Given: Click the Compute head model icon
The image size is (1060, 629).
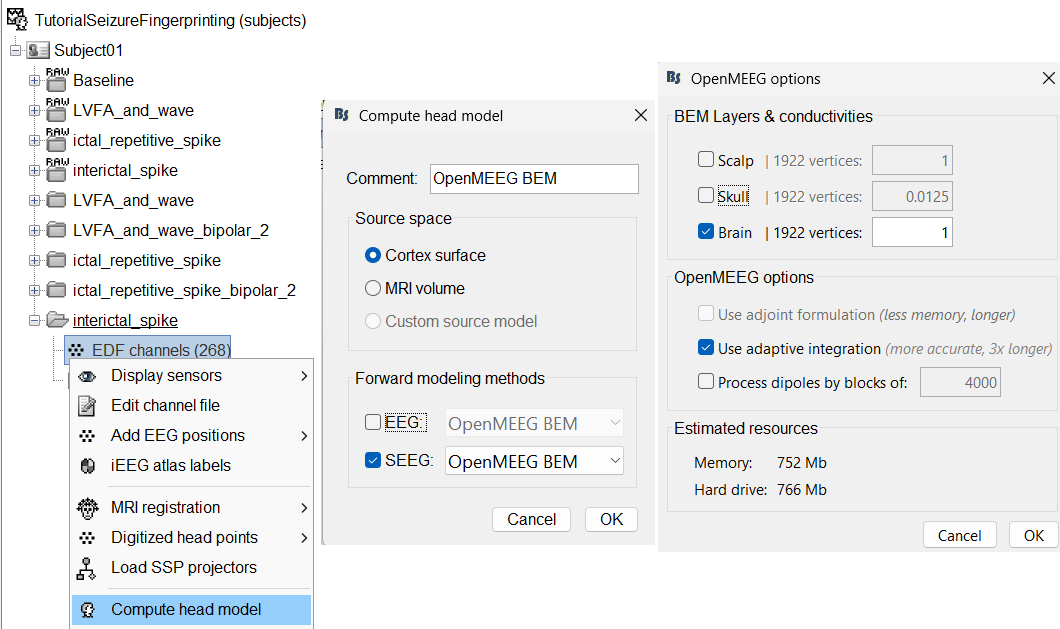Looking at the screenshot, I should 88,610.
